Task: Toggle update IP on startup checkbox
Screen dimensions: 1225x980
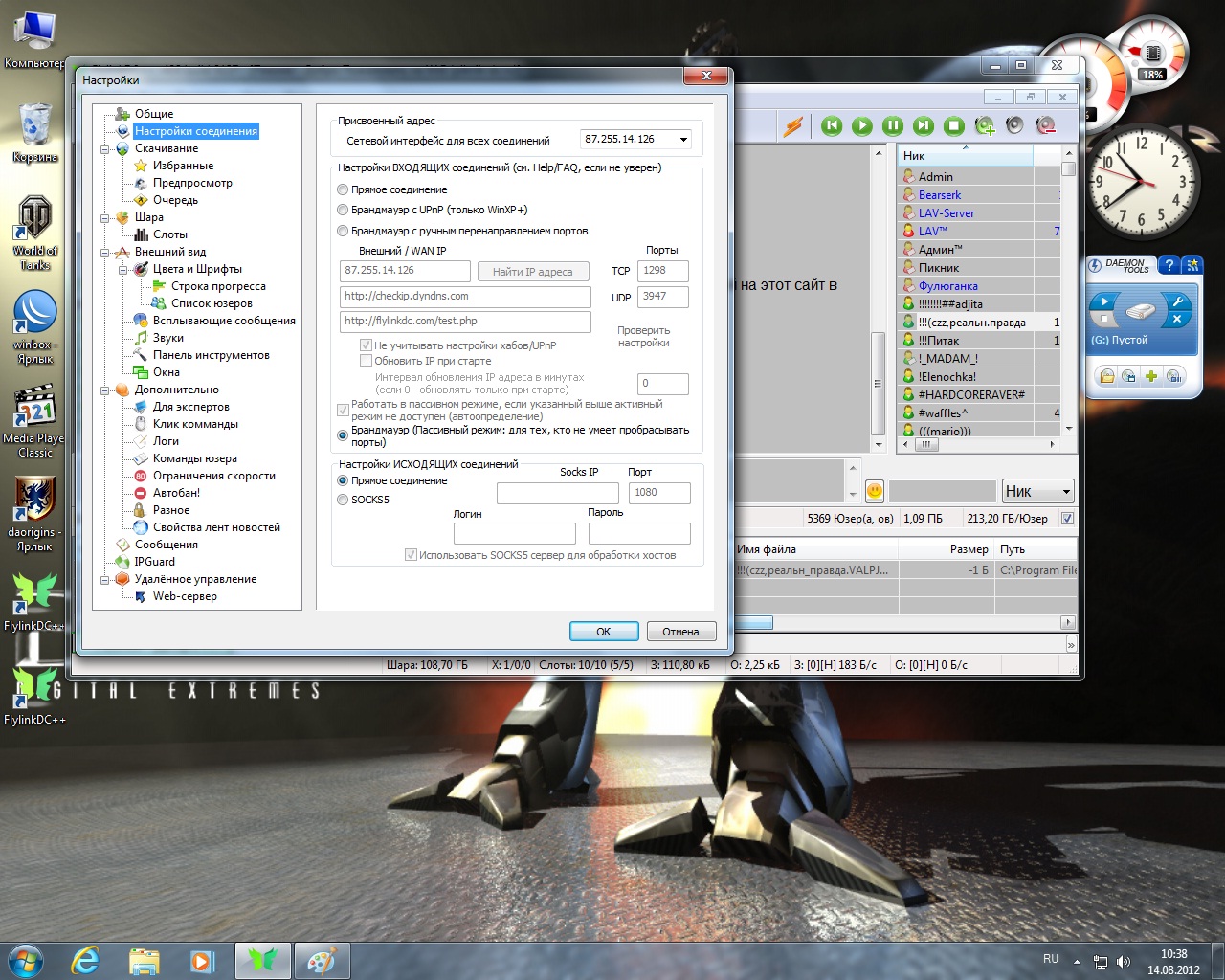Action: point(366,361)
